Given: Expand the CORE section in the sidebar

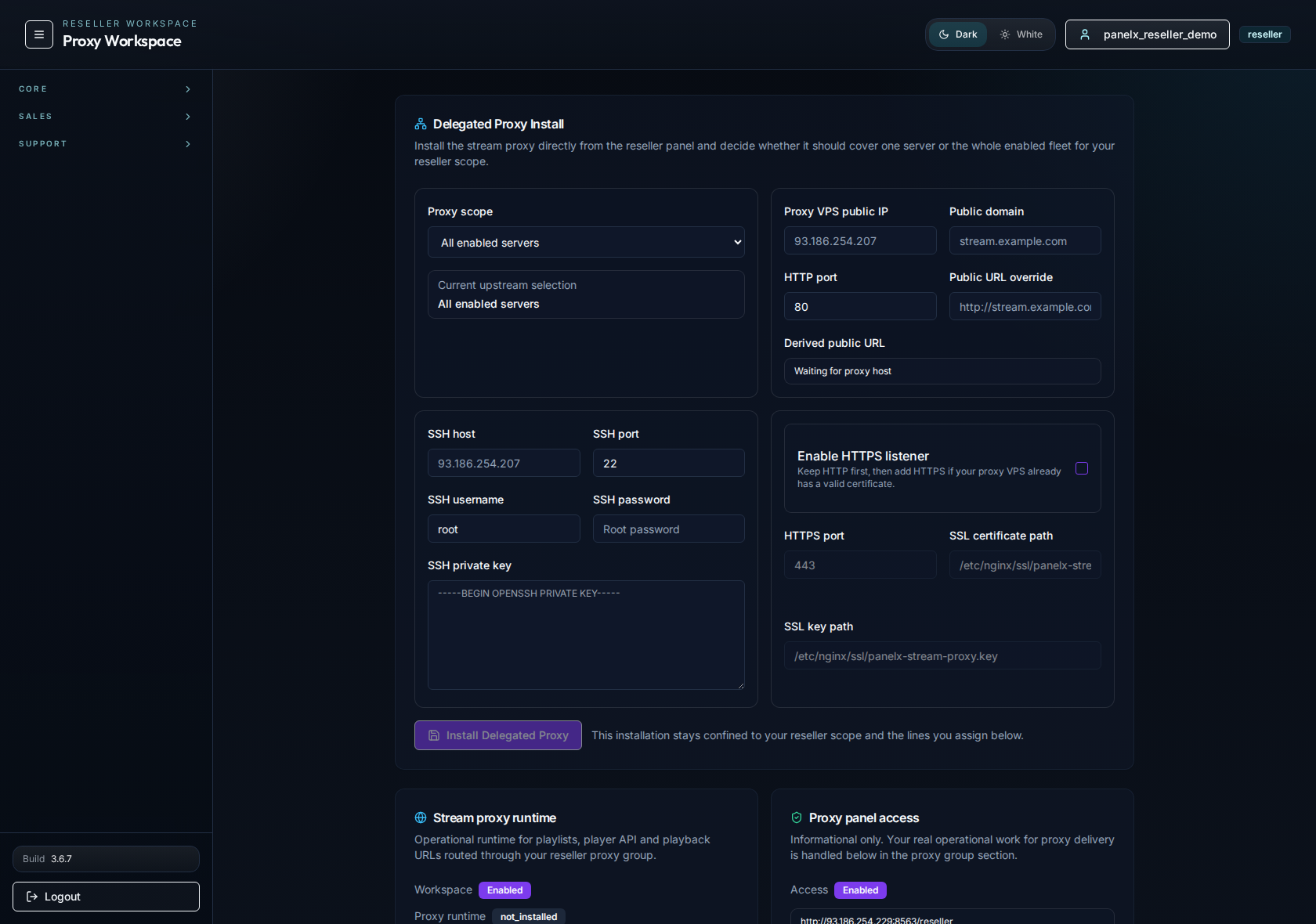Looking at the screenshot, I should 106,88.
